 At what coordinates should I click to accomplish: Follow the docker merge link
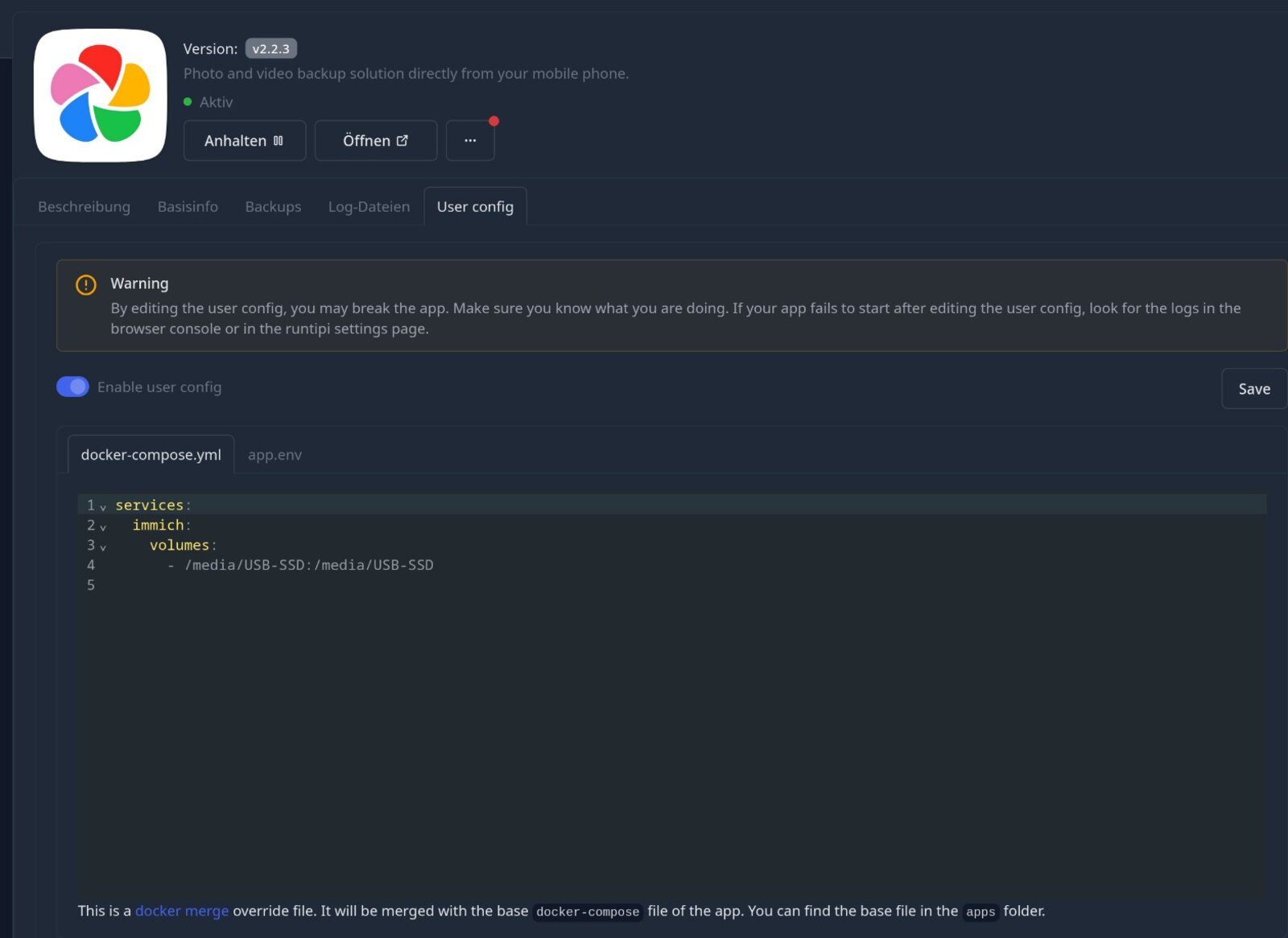[182, 911]
